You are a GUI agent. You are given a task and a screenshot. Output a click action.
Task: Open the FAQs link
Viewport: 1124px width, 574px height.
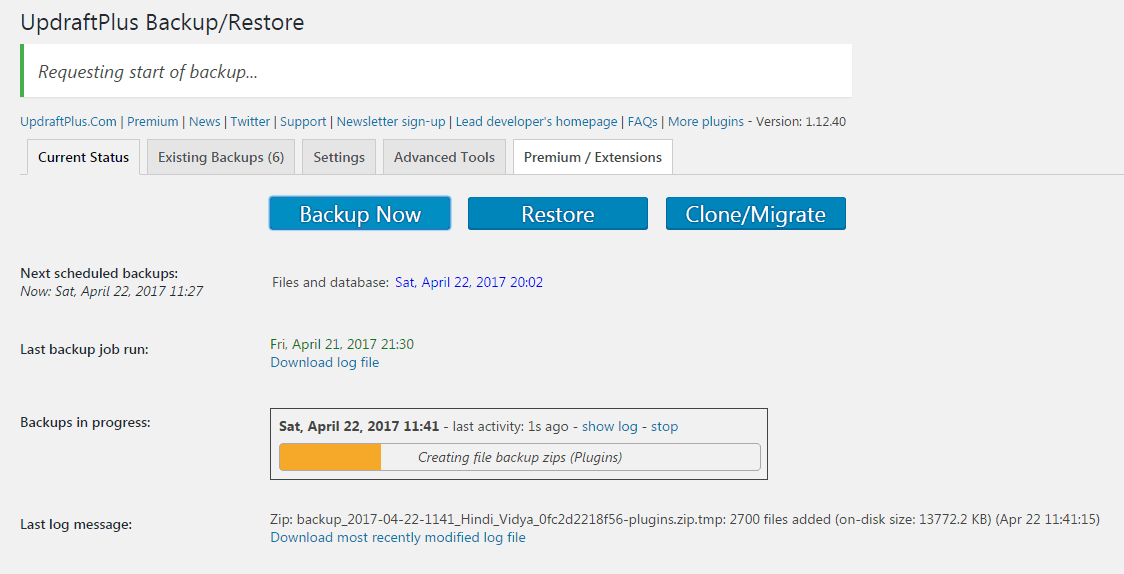click(x=642, y=122)
